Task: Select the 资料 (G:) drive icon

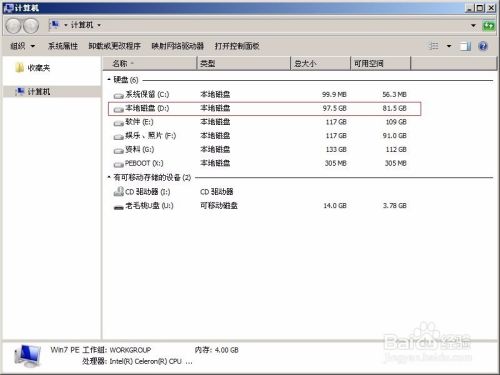Action: pyautogui.click(x=118, y=151)
